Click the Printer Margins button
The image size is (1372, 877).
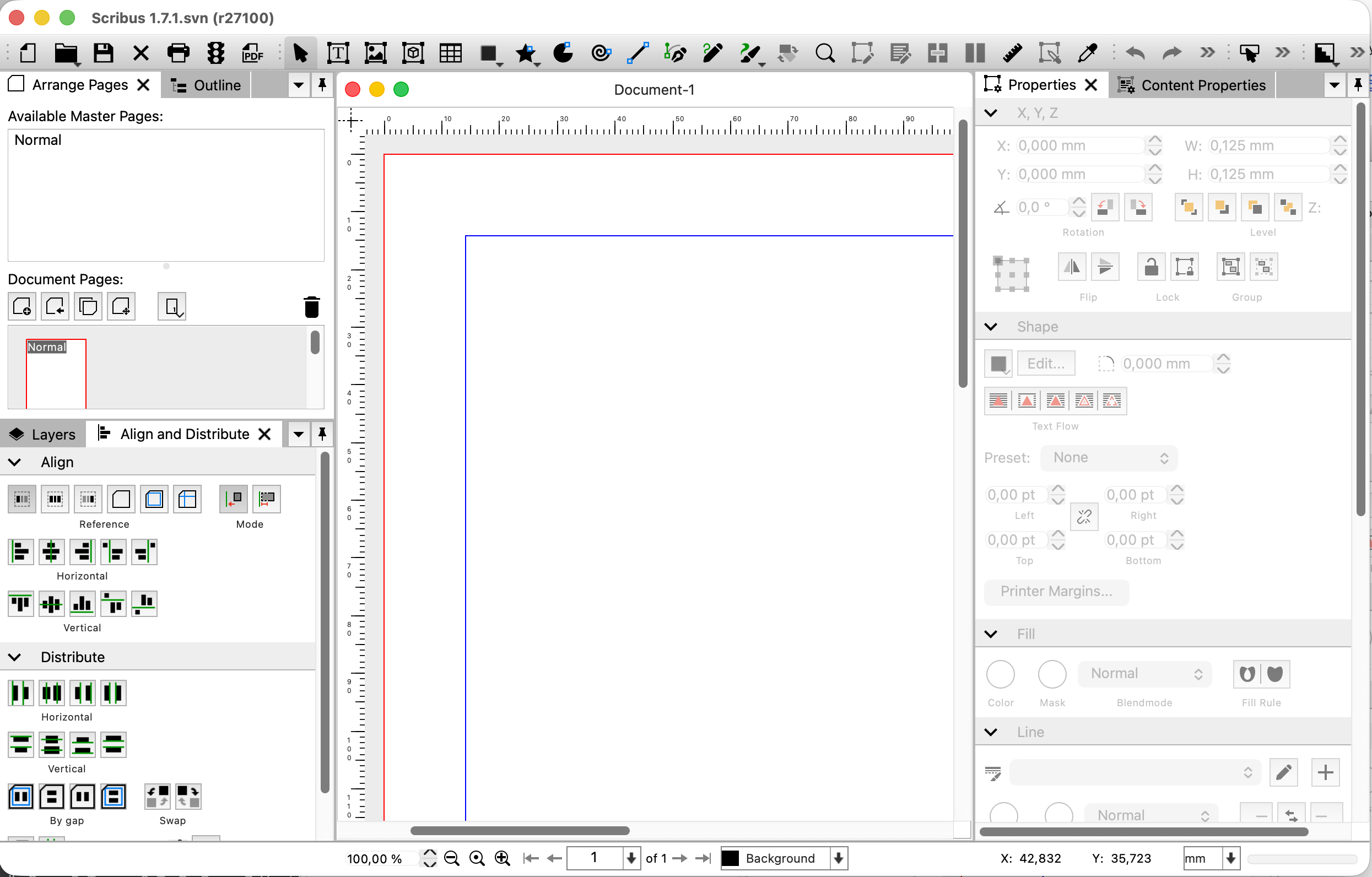(1056, 591)
